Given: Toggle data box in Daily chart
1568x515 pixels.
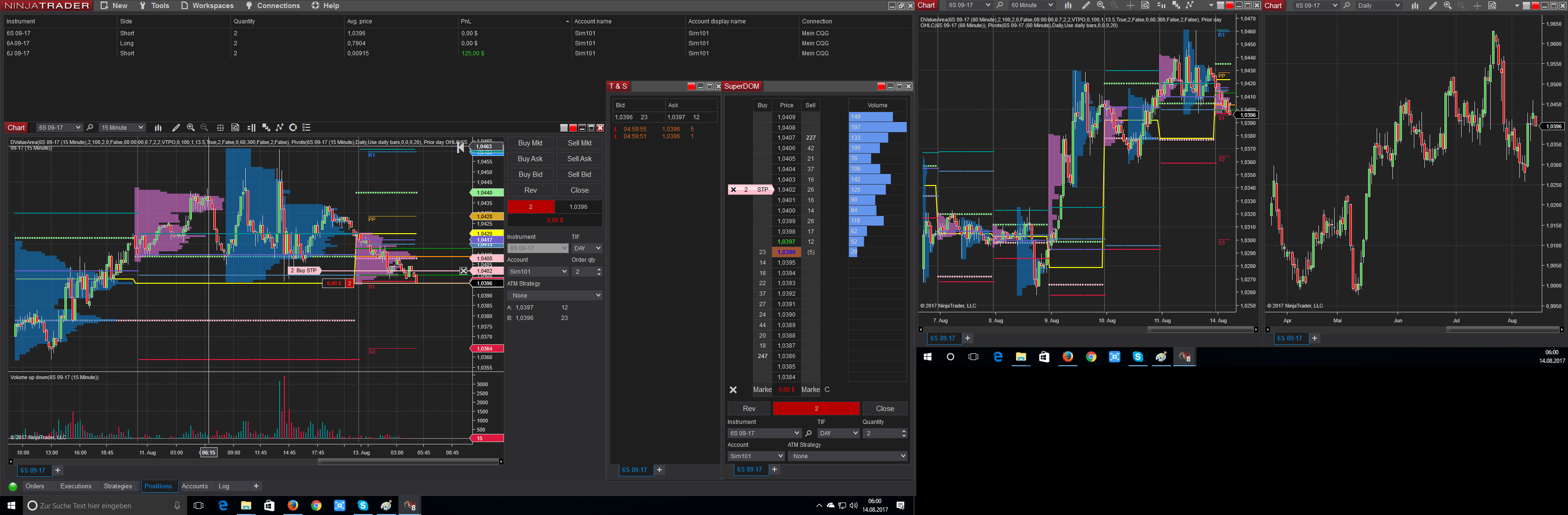Looking at the screenshot, I should [x=1492, y=5].
